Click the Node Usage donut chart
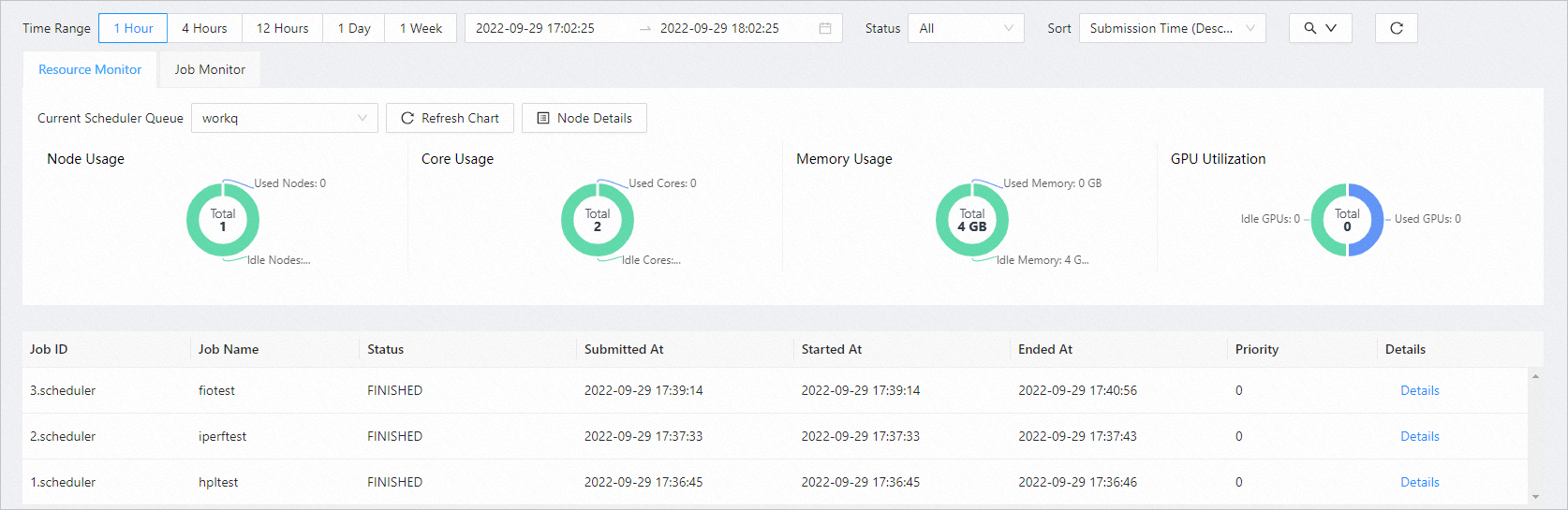This screenshot has height=510, width=1568. click(x=223, y=220)
